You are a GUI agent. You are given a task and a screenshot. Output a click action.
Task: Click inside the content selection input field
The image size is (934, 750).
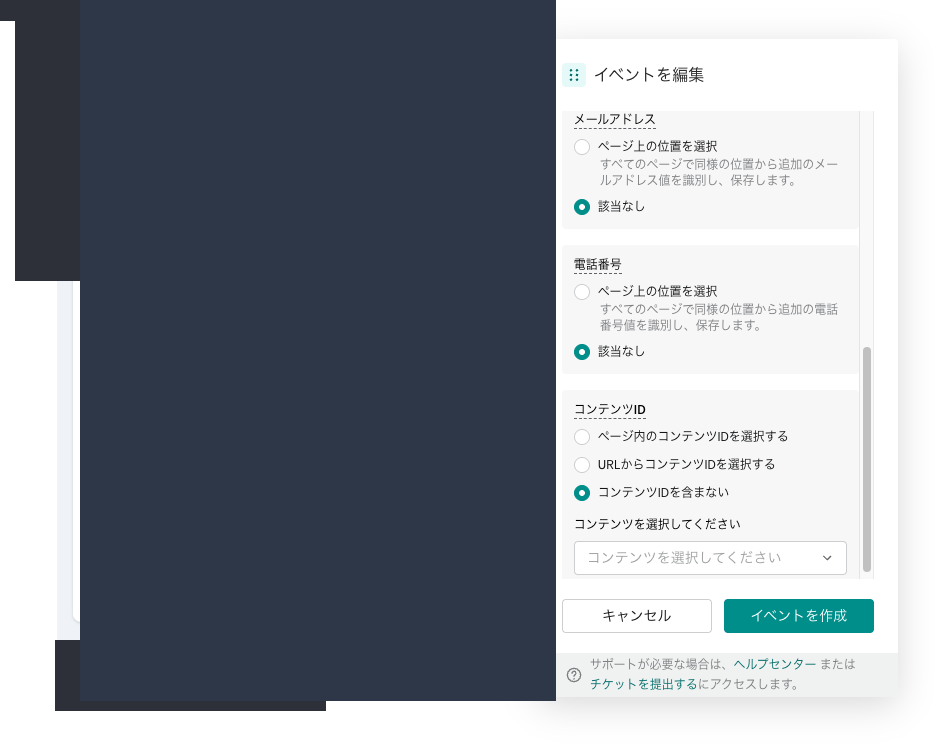pos(690,558)
